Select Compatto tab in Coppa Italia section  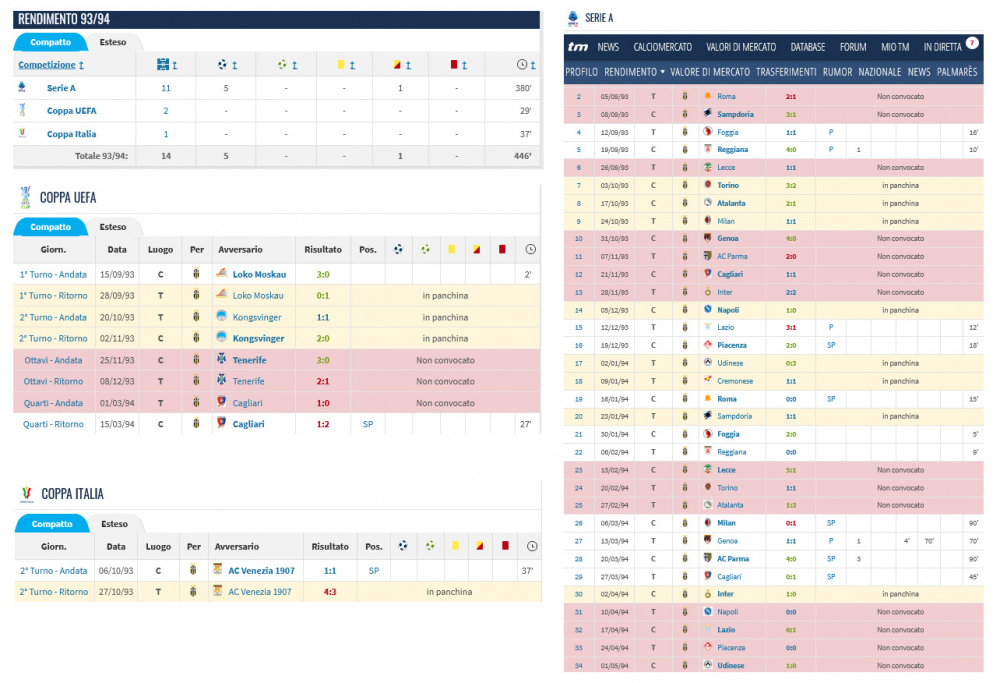[x=52, y=524]
